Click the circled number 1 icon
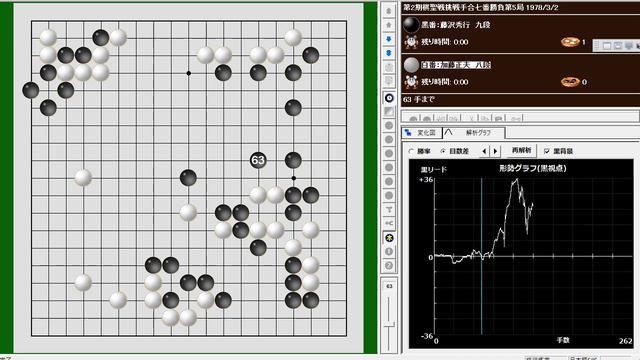 389,251
